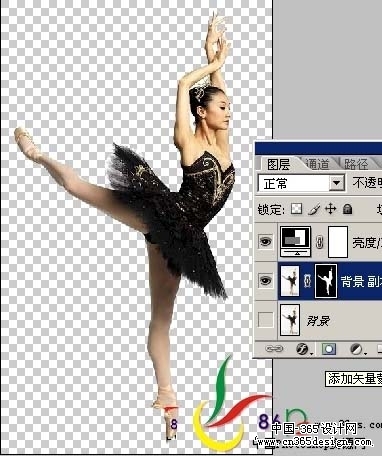The image size is (382, 456).
Task: Click the add layer mask icon
Action: click(329, 349)
